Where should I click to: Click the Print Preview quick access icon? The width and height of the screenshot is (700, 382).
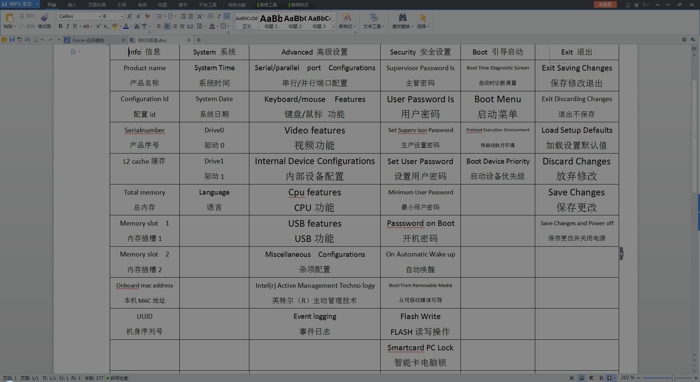coord(35,40)
